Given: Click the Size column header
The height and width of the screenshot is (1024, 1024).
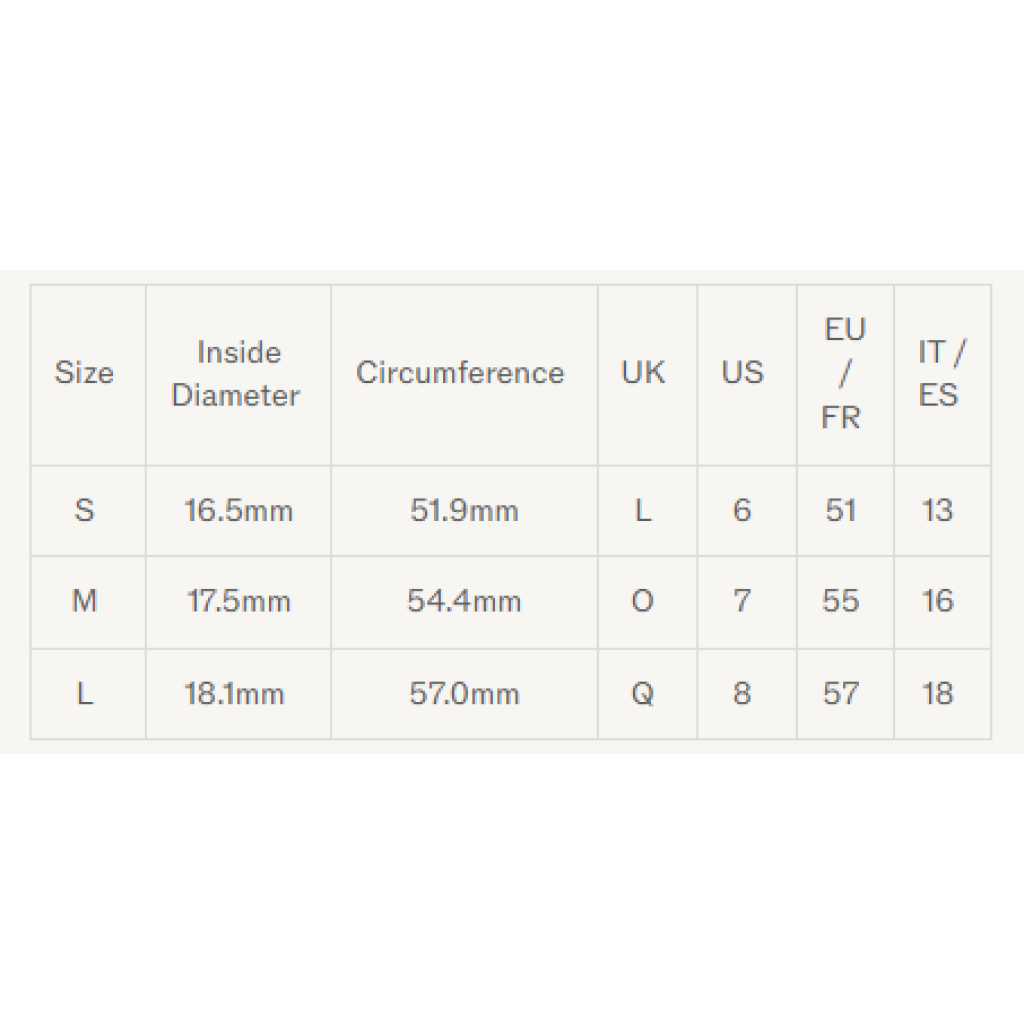Looking at the screenshot, I should (x=84, y=373).
